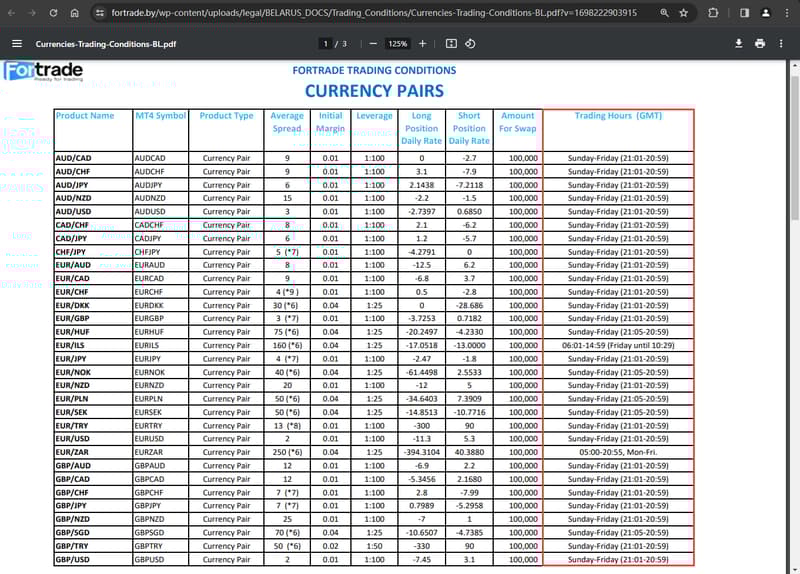Click the fit to page icon

tap(451, 44)
